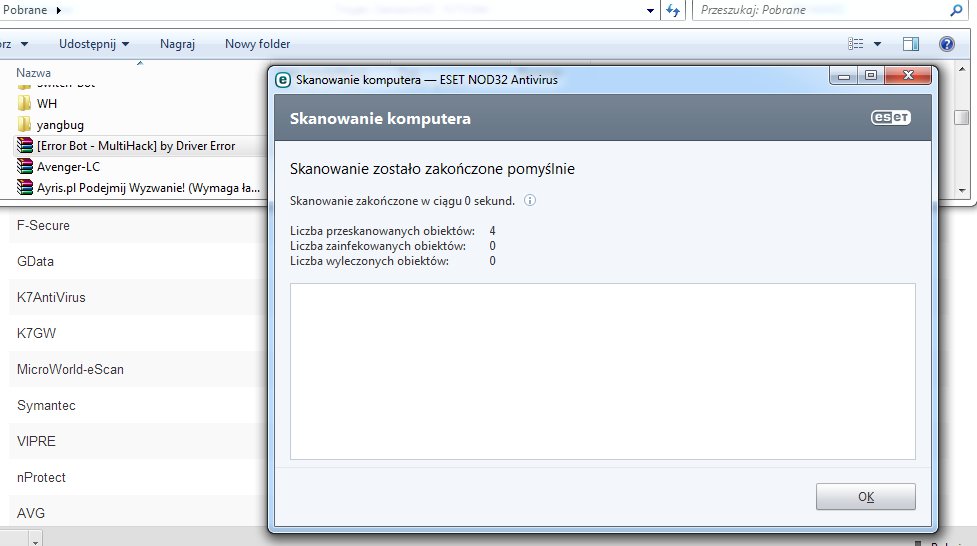Click the ESET logo in the dialog header
The height and width of the screenshot is (546, 977).
[x=890, y=118]
